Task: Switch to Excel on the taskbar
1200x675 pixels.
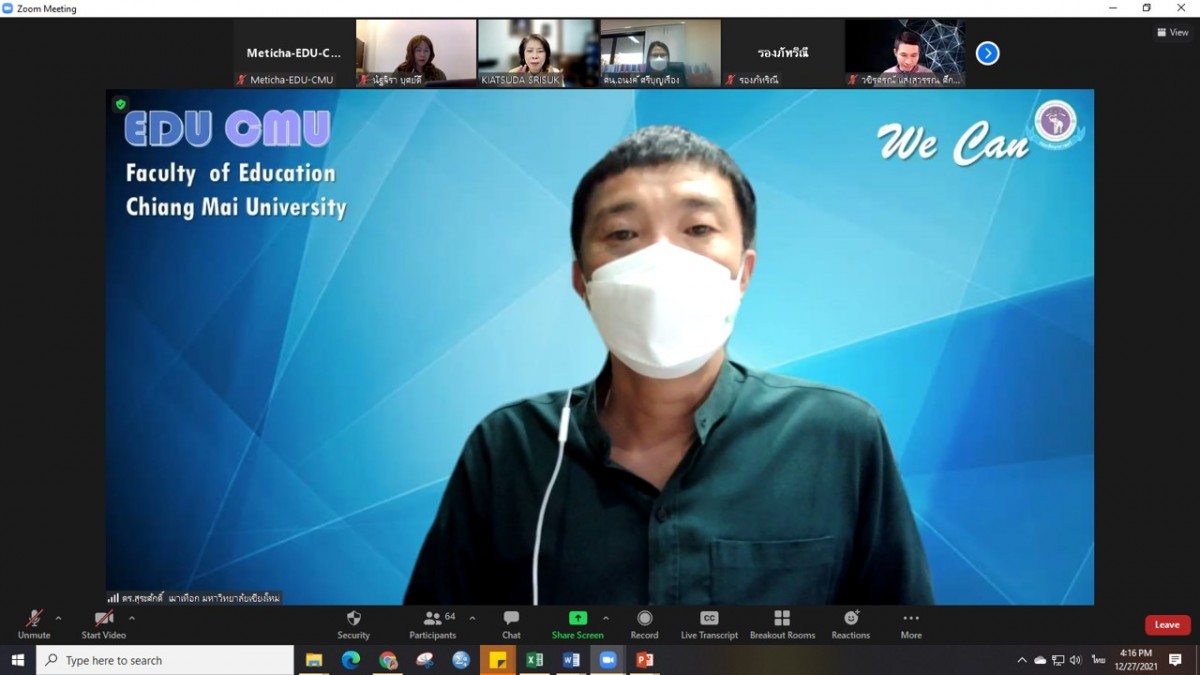Action: [534, 660]
